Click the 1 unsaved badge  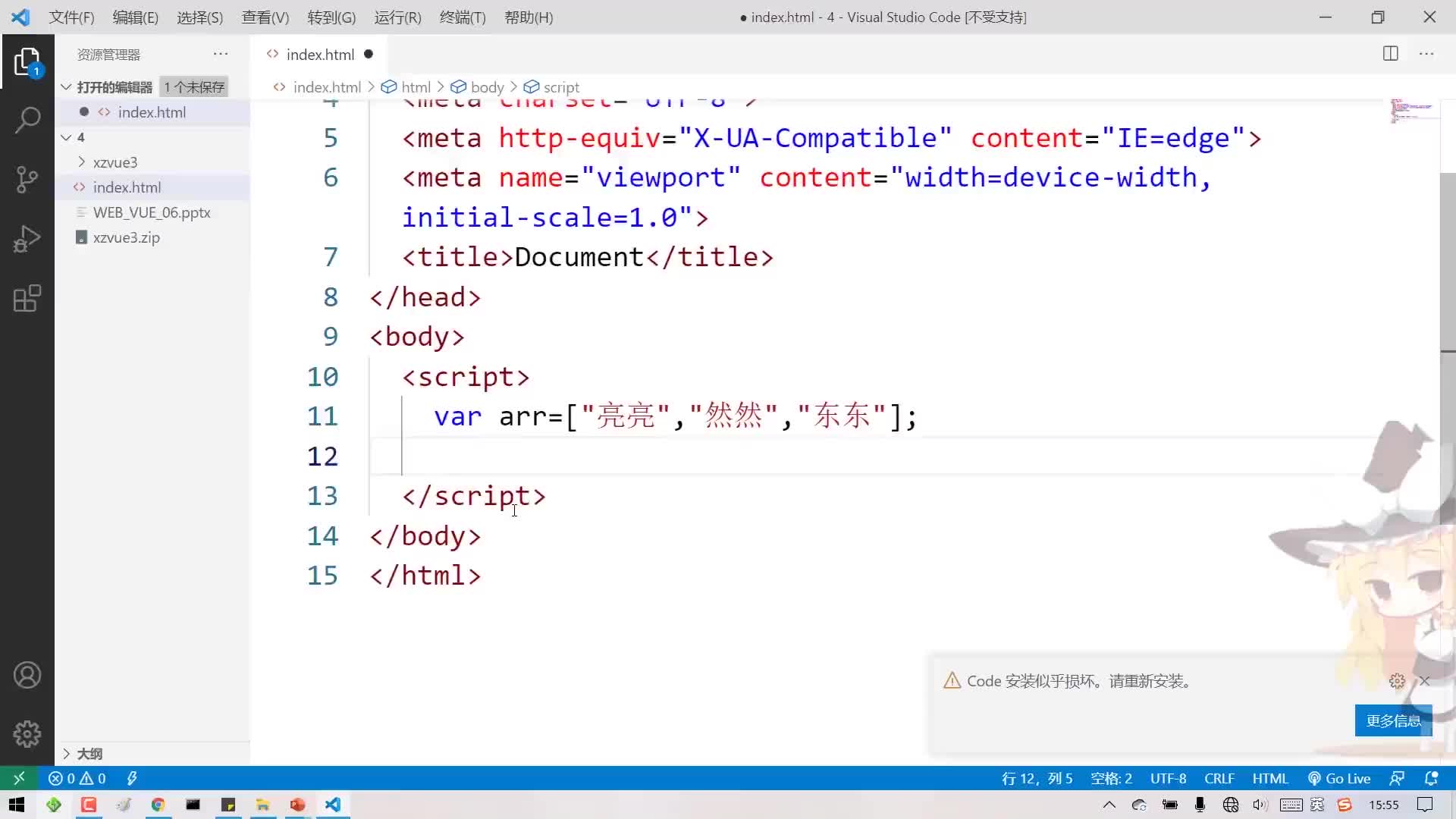[x=194, y=87]
